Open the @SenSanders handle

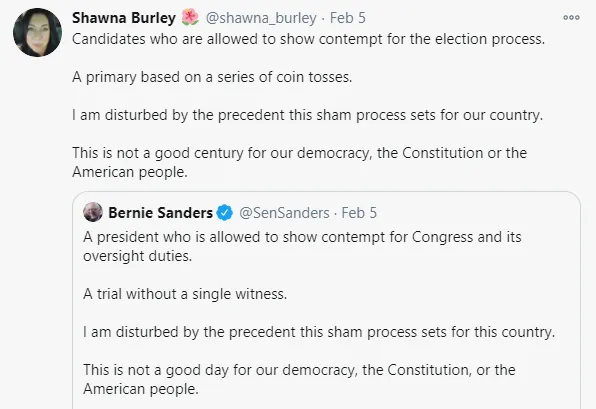pos(284,213)
